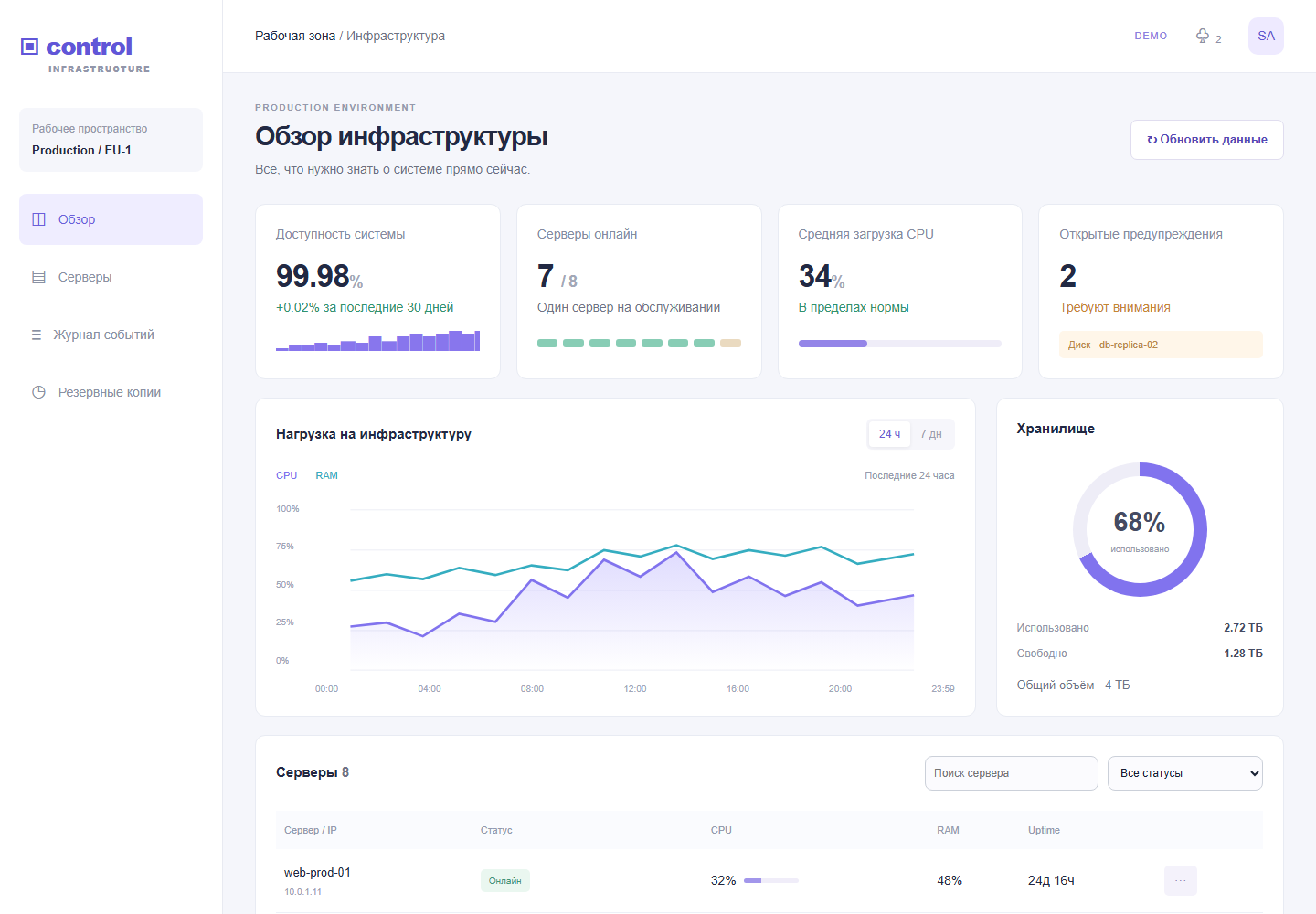This screenshot has width=1316, height=914.
Task: Click the average CPU load progress bar
Action: coord(900,344)
